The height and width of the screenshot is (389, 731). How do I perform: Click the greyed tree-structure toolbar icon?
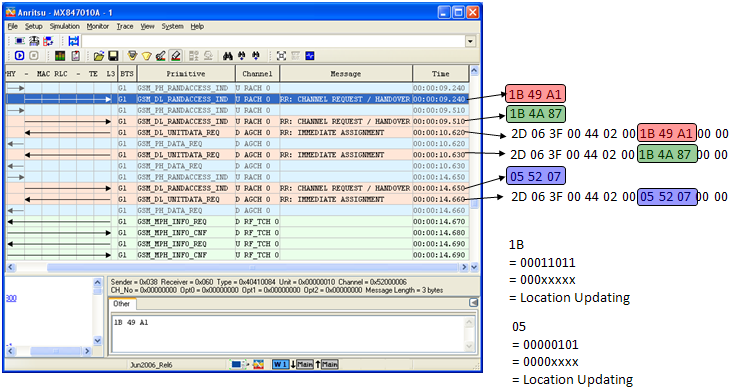(208, 56)
